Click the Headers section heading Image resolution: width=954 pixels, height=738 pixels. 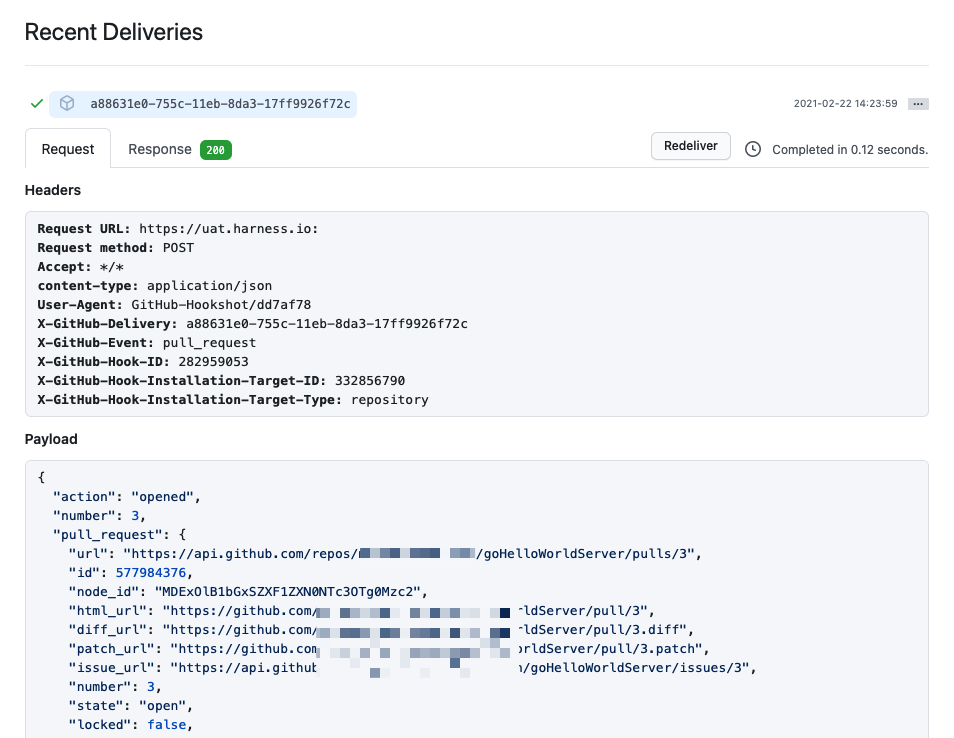click(53, 190)
